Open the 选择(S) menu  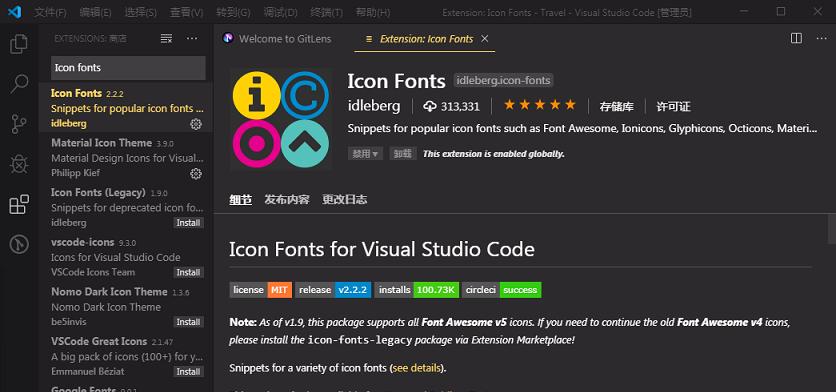pos(140,12)
